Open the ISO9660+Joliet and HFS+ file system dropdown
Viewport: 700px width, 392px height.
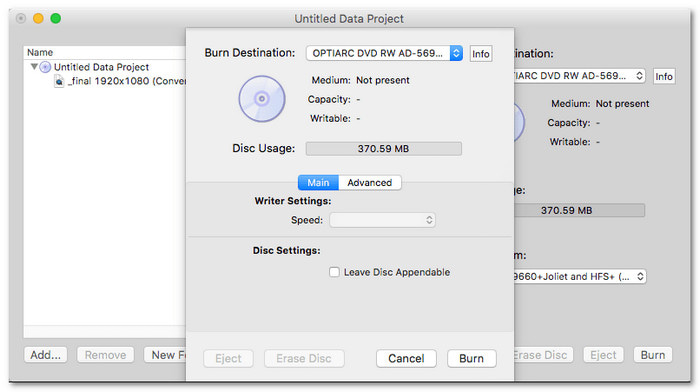580,276
